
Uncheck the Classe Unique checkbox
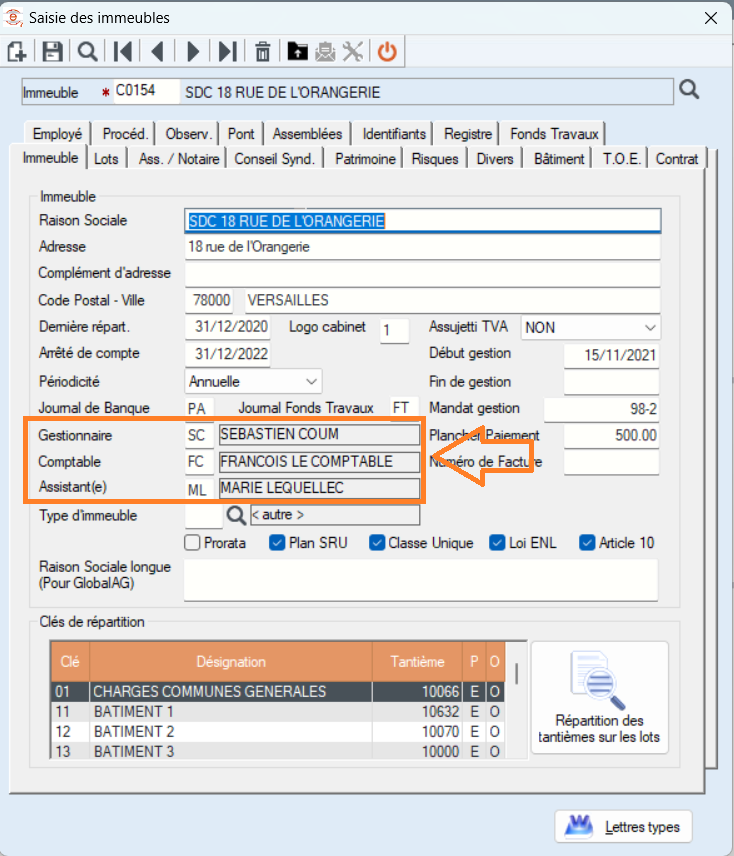(x=377, y=543)
